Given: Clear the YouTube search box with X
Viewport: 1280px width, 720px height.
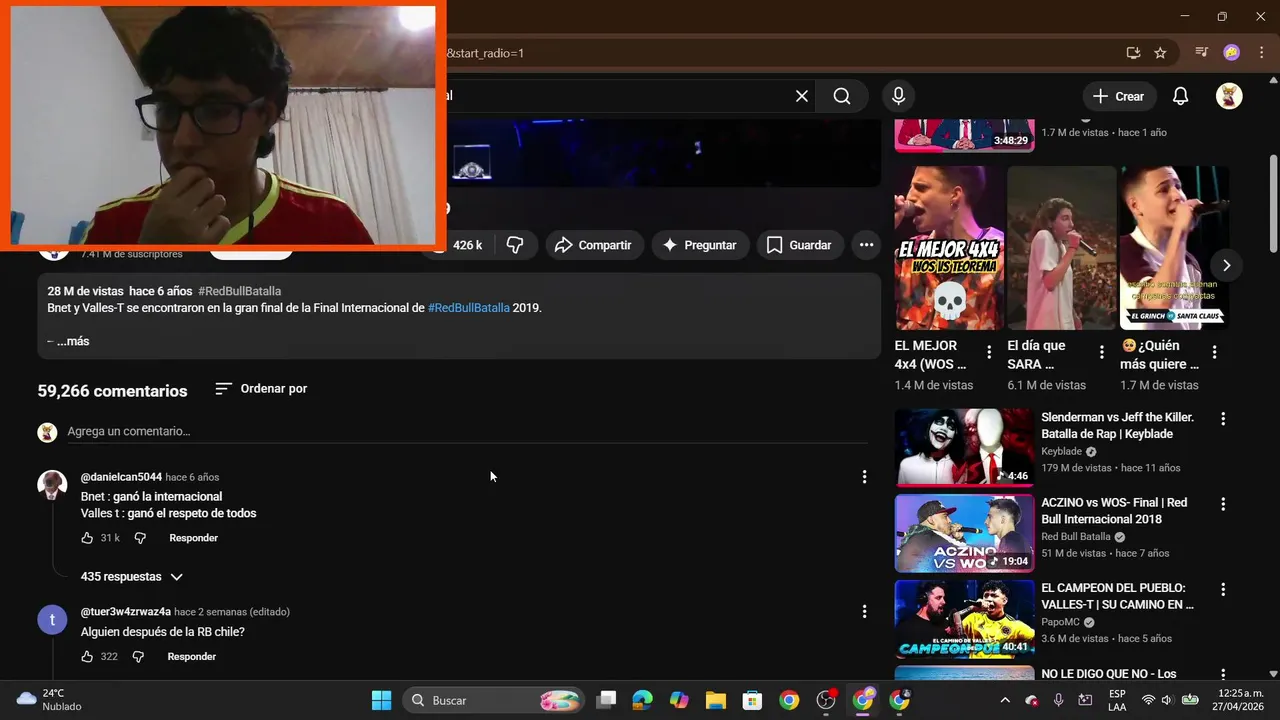Looking at the screenshot, I should point(802,96).
